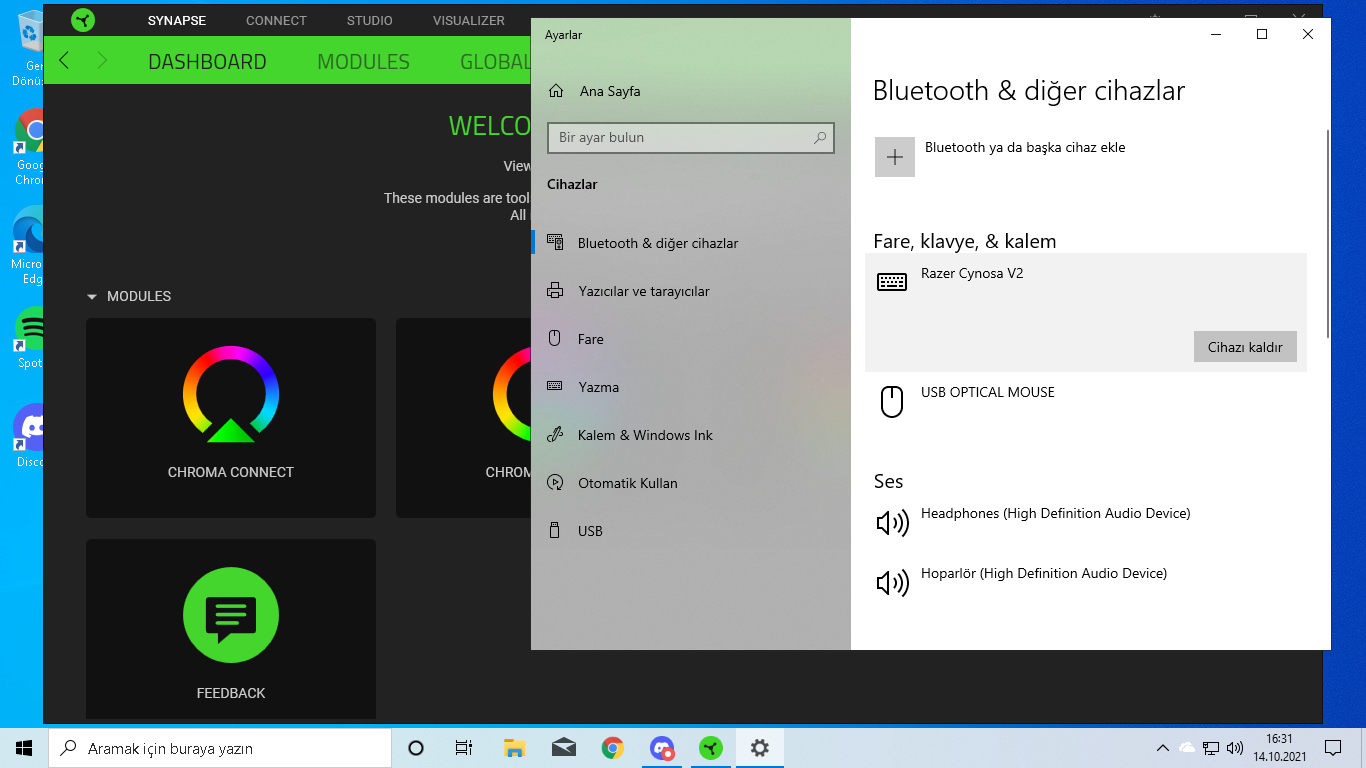Image resolution: width=1366 pixels, height=768 pixels.
Task: Click the forward arrow in Razer Synapse
Action: (101, 61)
